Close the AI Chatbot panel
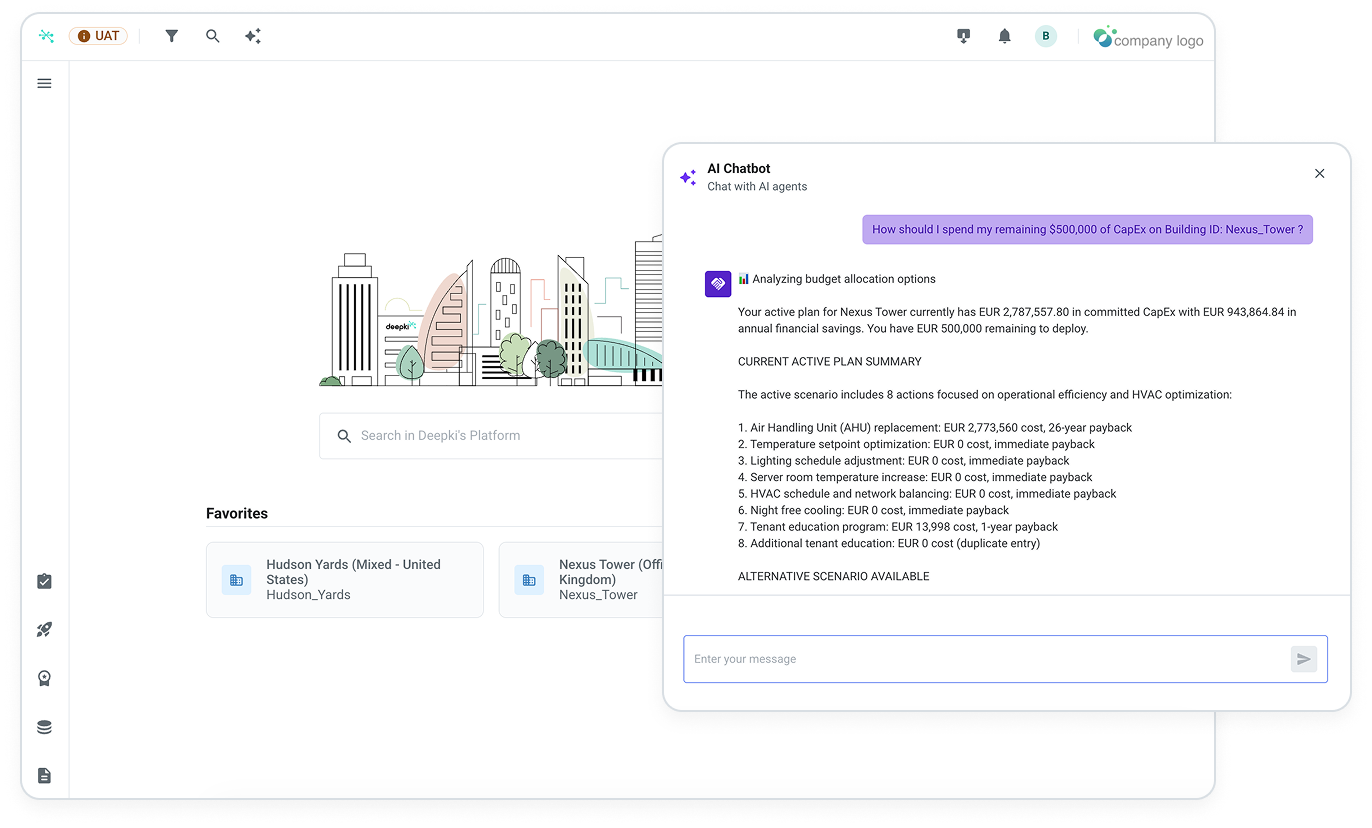The width and height of the screenshot is (1372, 828). 1319,174
